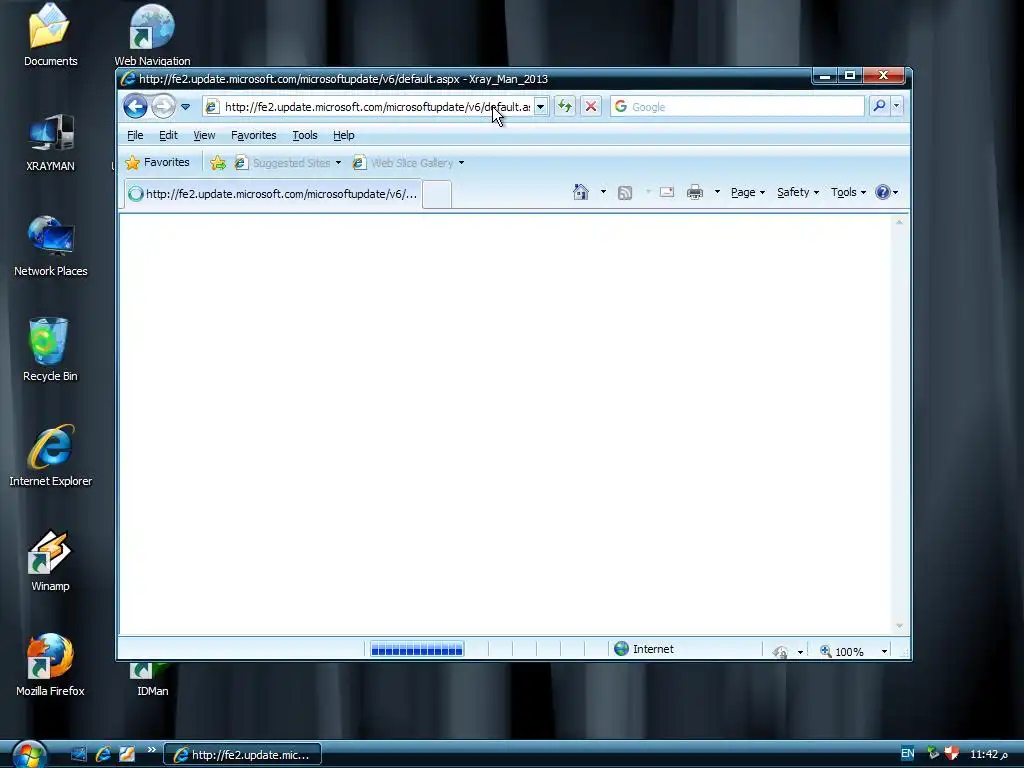
Task: Click the 11:42 taskbar clock
Action: [x=988, y=754]
